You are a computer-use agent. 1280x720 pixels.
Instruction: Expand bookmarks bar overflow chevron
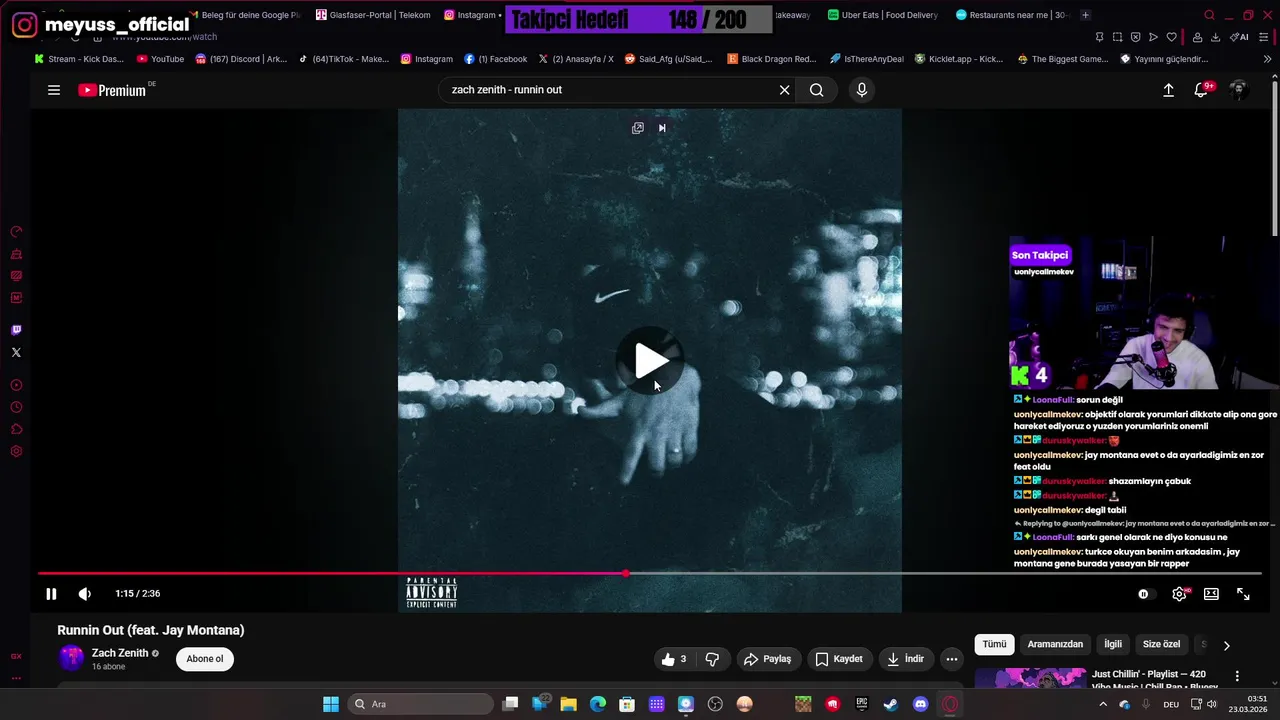[x=1268, y=59]
